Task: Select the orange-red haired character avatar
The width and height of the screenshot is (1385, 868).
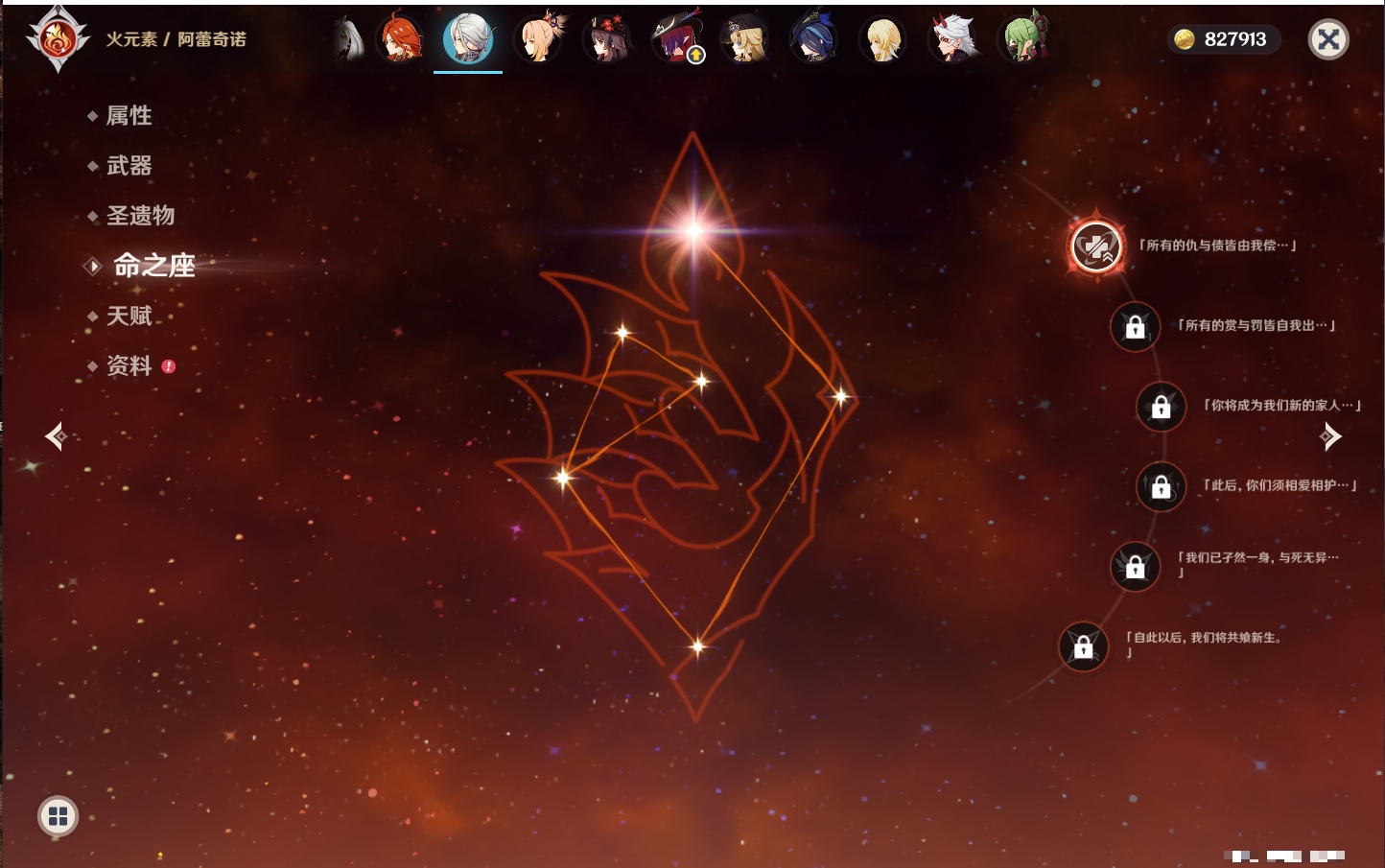Action: pyautogui.click(x=400, y=39)
